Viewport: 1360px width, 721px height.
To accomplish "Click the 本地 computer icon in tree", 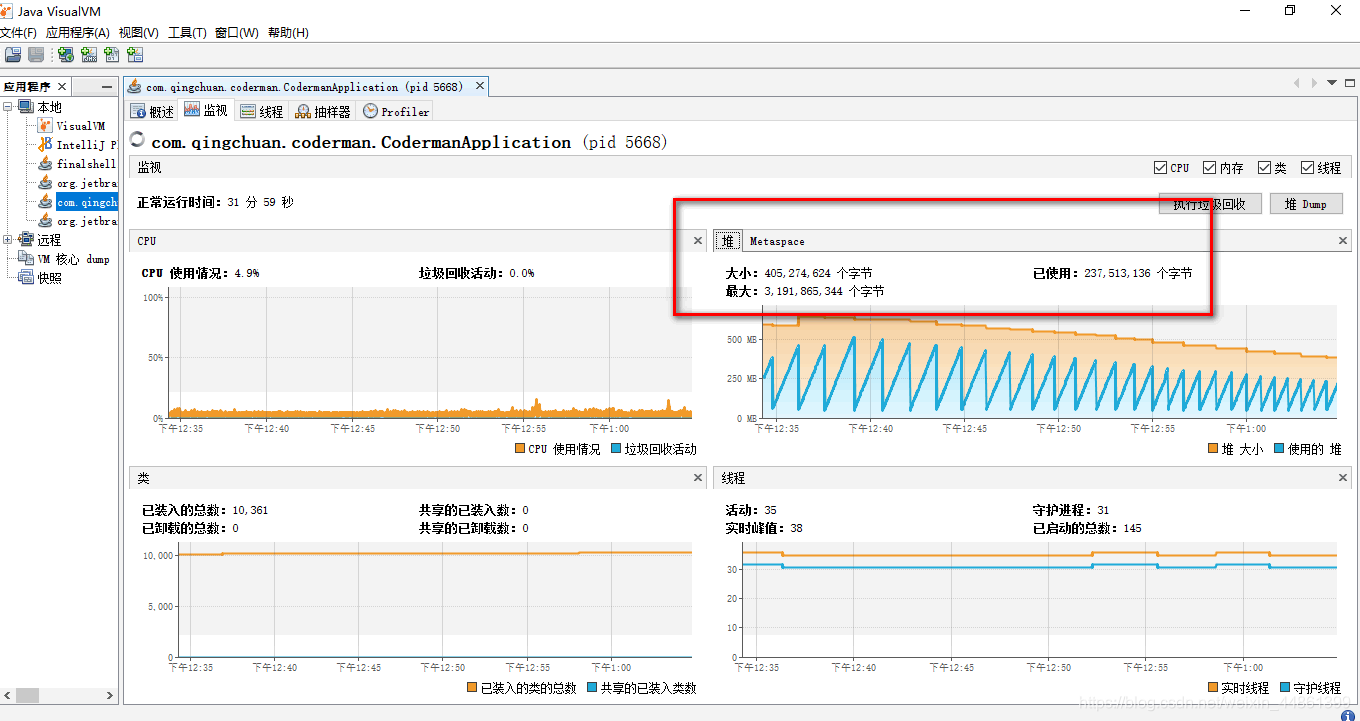I will (x=26, y=107).
